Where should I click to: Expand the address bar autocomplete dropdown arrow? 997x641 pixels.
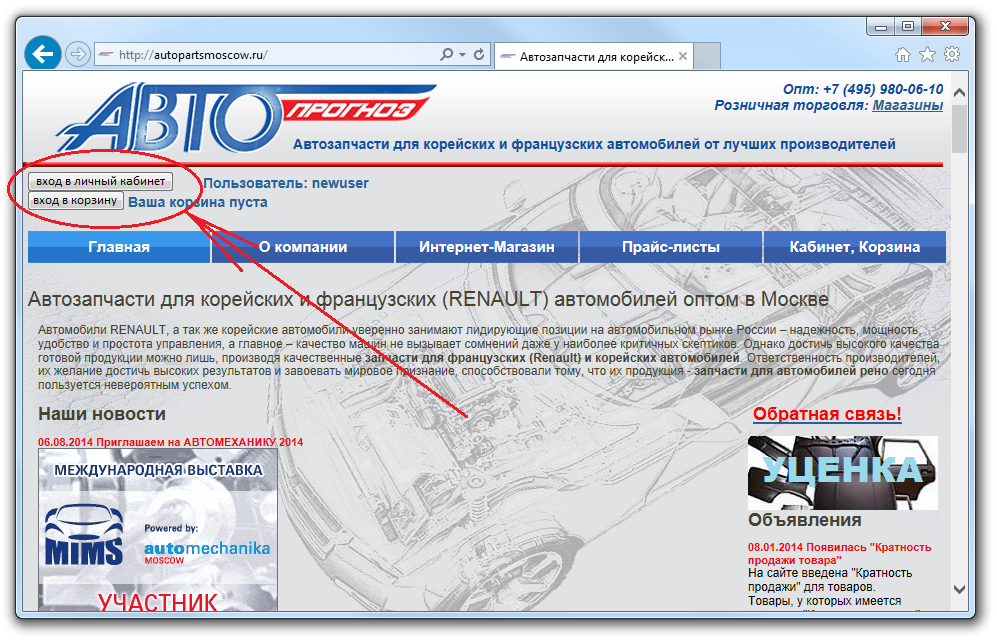(x=462, y=55)
